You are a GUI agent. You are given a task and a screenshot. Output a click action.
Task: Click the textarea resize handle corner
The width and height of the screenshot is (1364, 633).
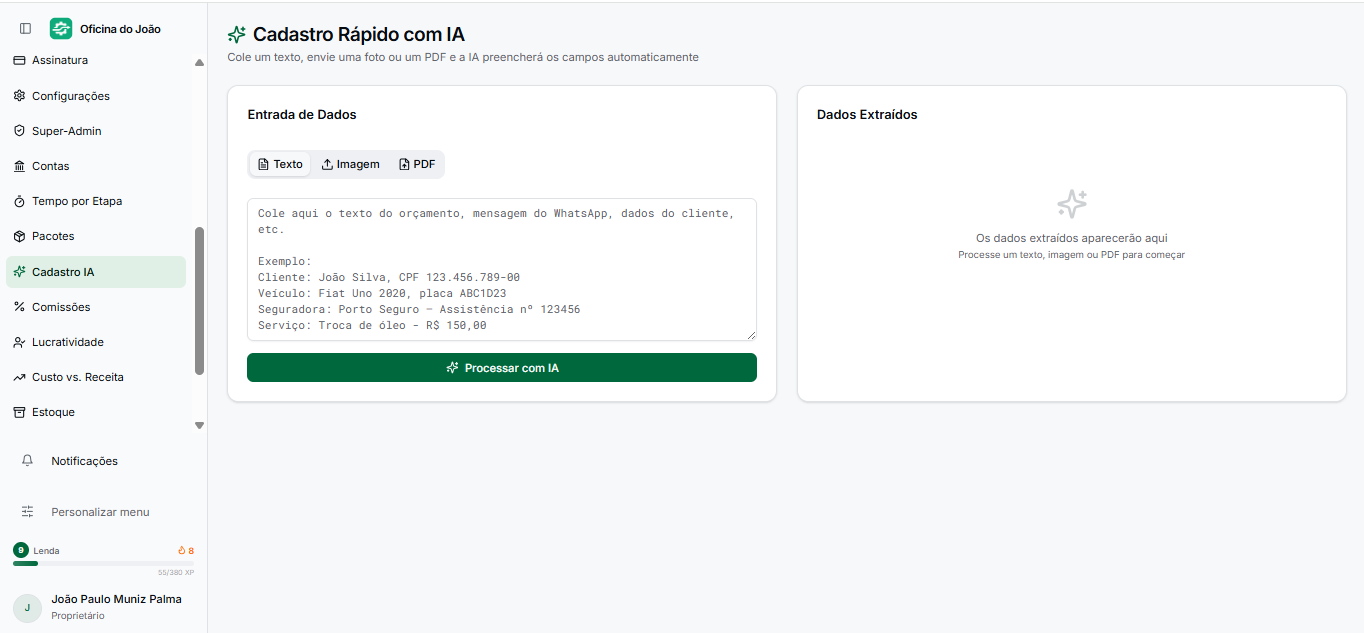(751, 335)
